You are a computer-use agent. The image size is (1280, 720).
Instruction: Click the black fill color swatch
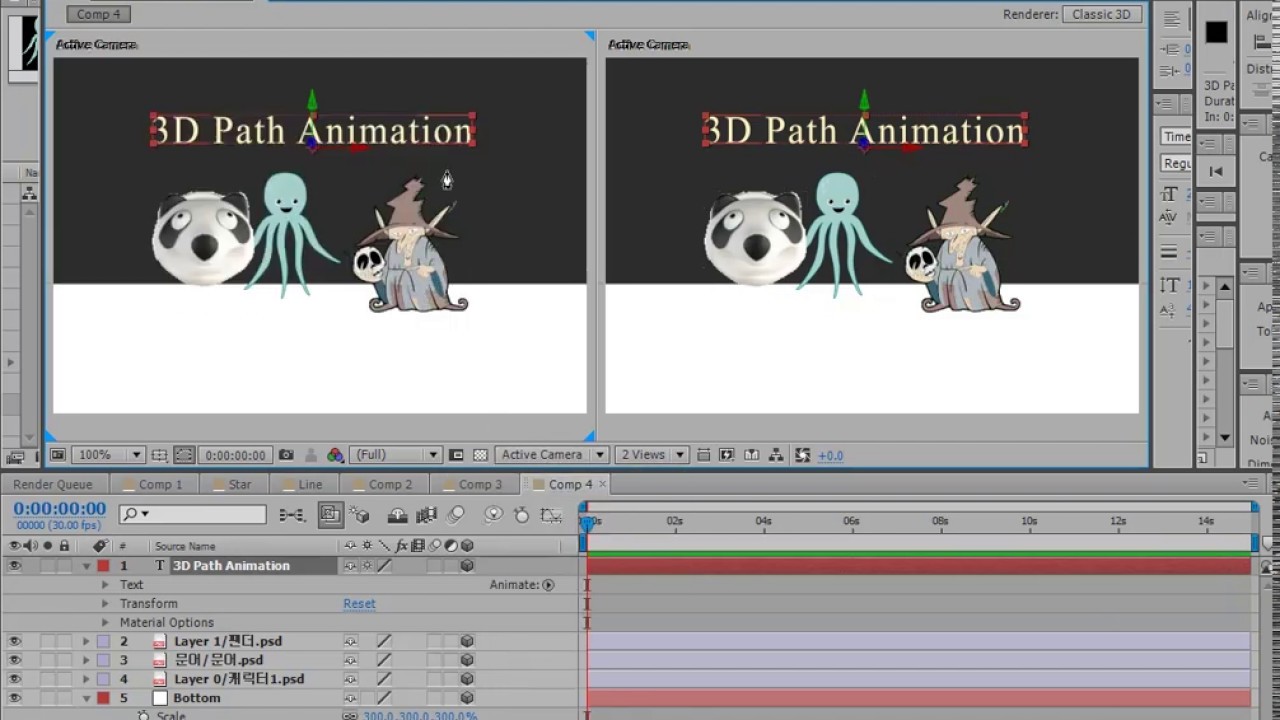click(x=1216, y=33)
